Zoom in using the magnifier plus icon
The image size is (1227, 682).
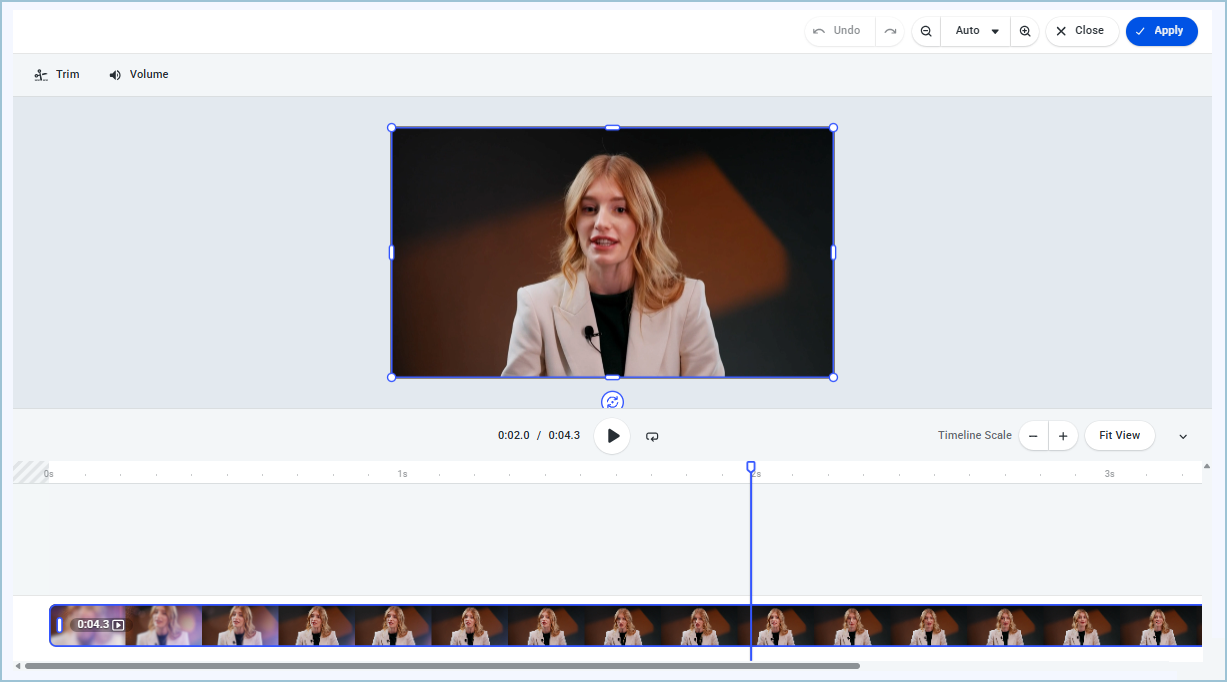point(1024,31)
